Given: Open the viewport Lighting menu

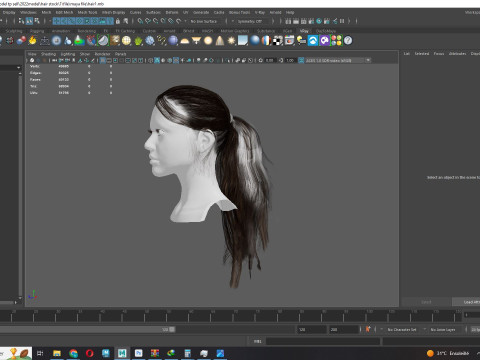Looking at the screenshot, I should pyautogui.click(x=68, y=54).
